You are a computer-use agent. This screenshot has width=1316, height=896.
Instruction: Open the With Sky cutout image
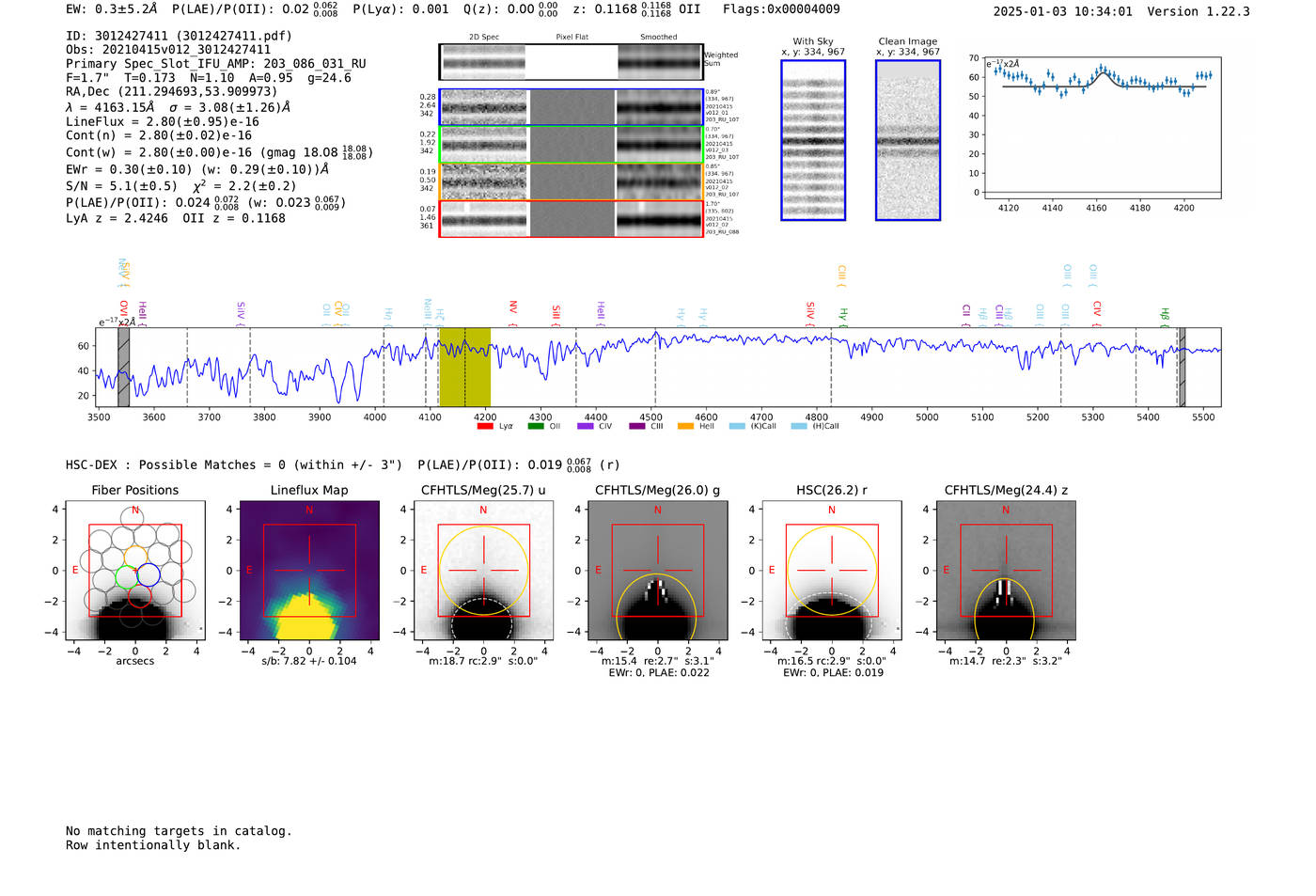(813, 140)
